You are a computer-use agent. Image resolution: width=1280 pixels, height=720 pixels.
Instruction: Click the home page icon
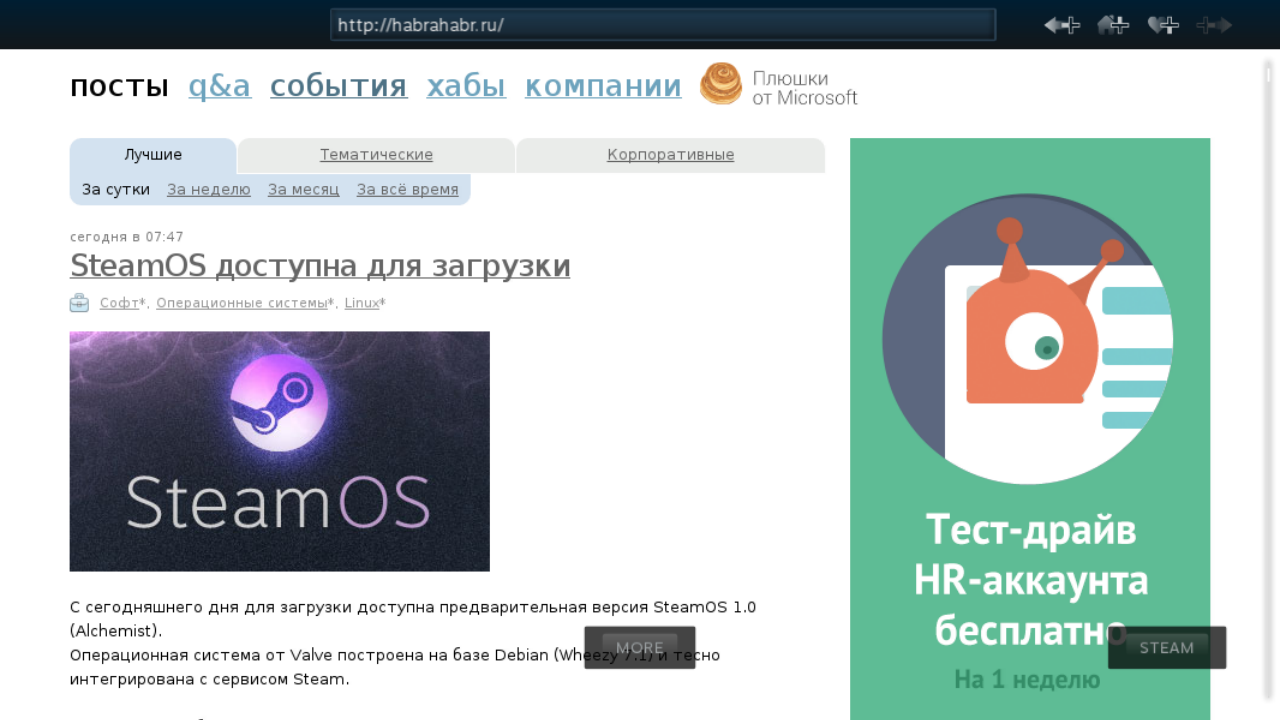tap(1113, 25)
